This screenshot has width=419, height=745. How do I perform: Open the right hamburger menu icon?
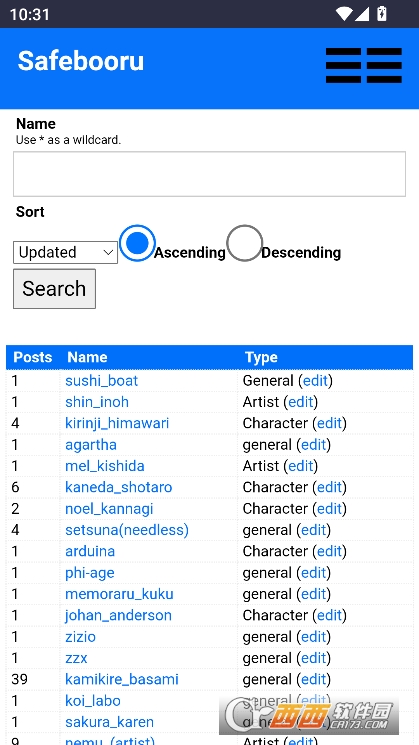coord(384,66)
